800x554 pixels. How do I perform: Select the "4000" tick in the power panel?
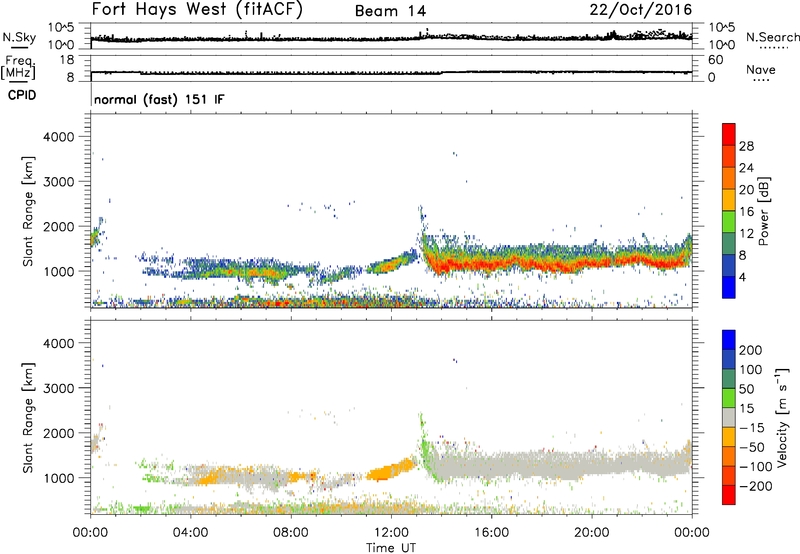point(58,137)
